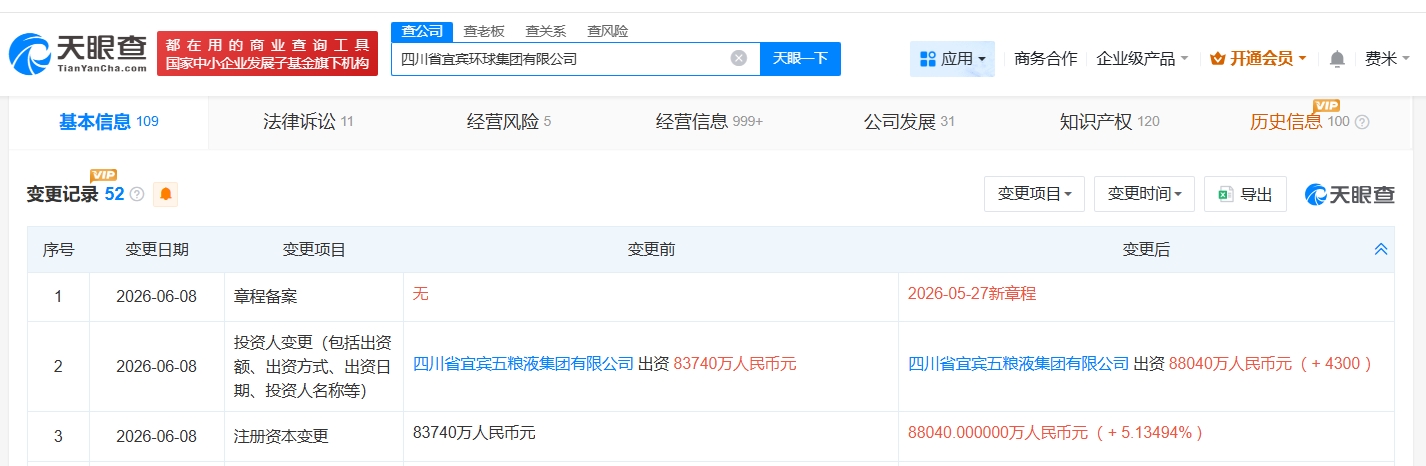Open the 经营风险 tab

point(509,122)
